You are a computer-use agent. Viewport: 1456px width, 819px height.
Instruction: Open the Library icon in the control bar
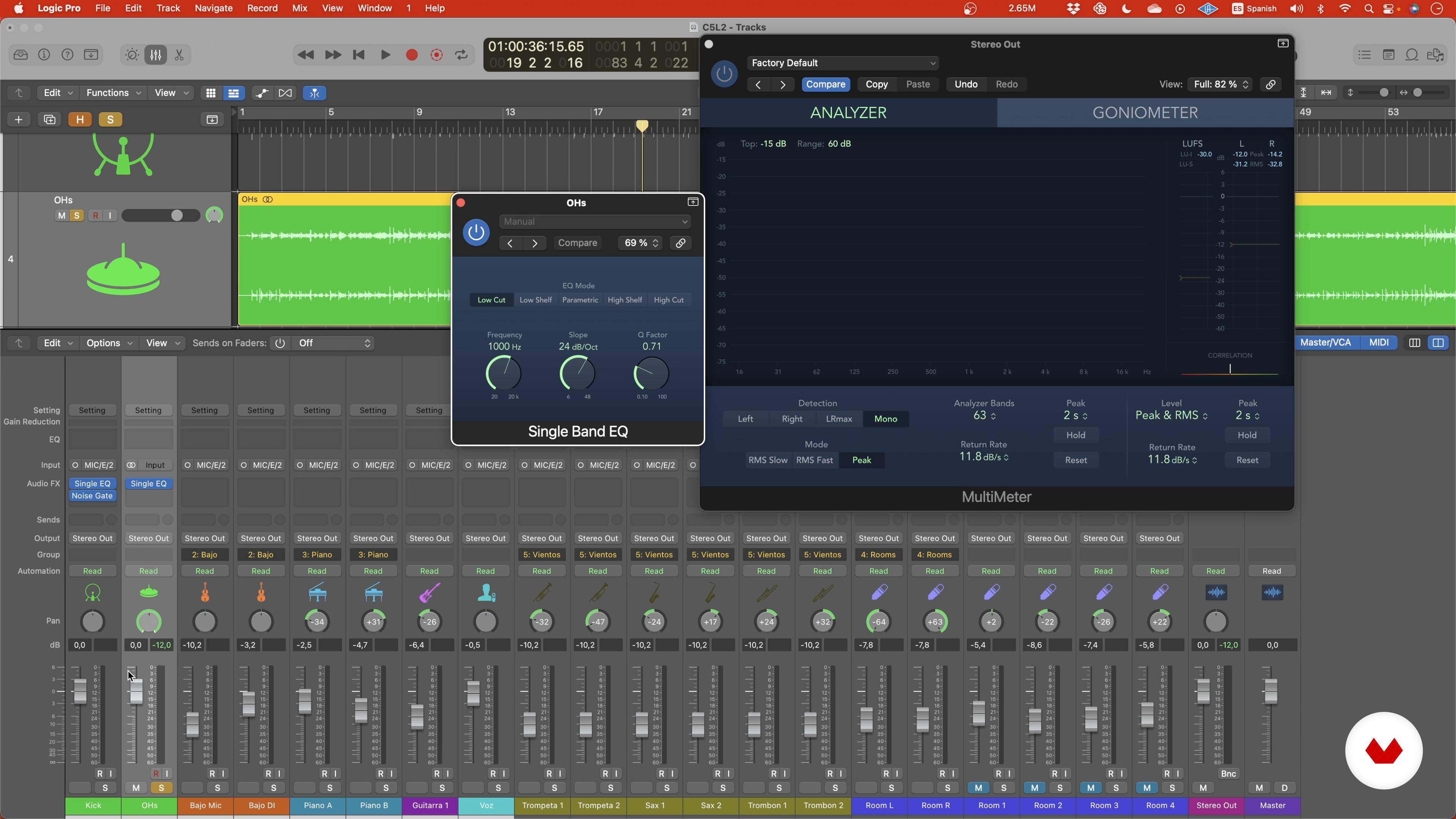point(20,55)
